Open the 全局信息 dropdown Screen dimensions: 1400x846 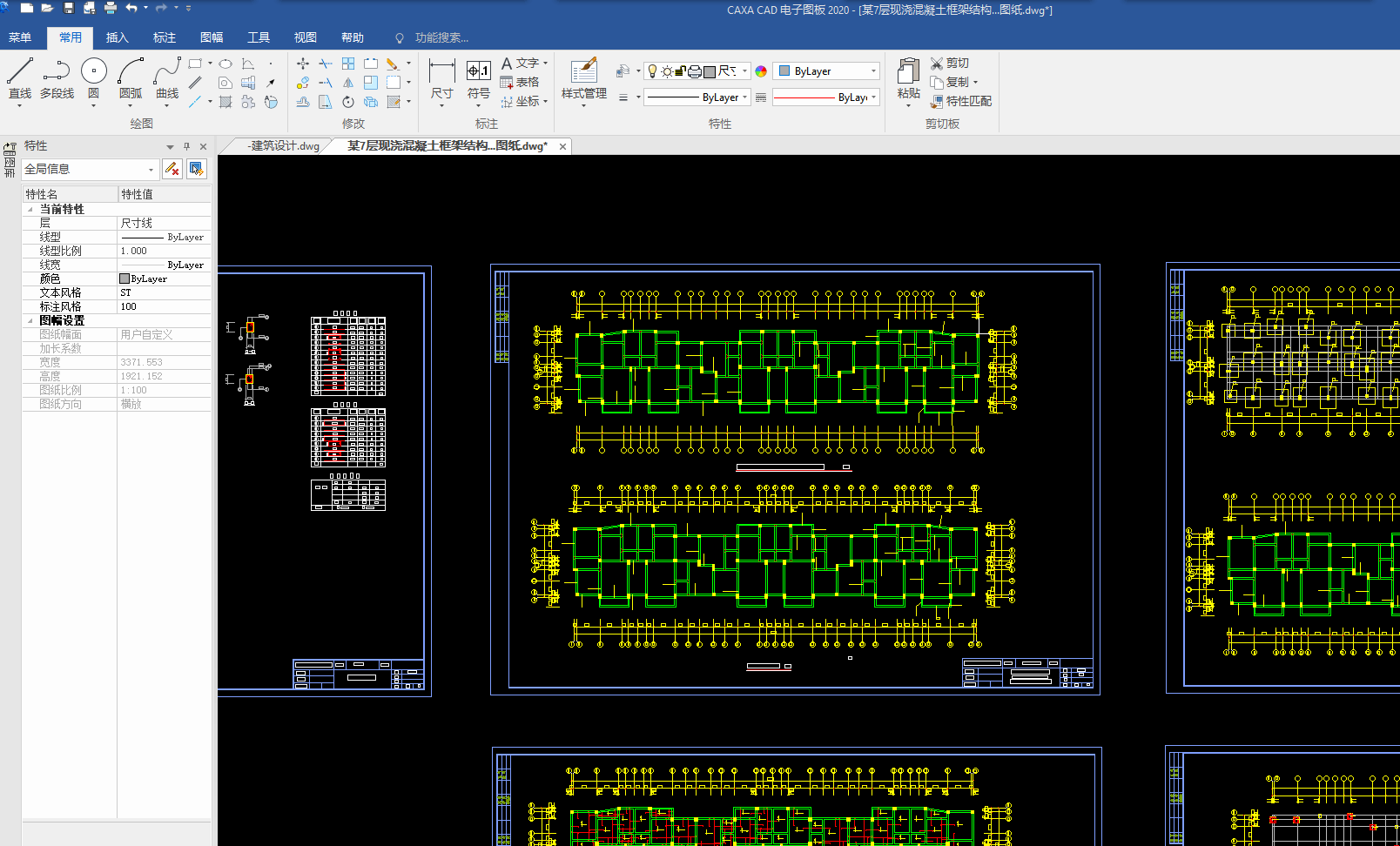point(89,169)
